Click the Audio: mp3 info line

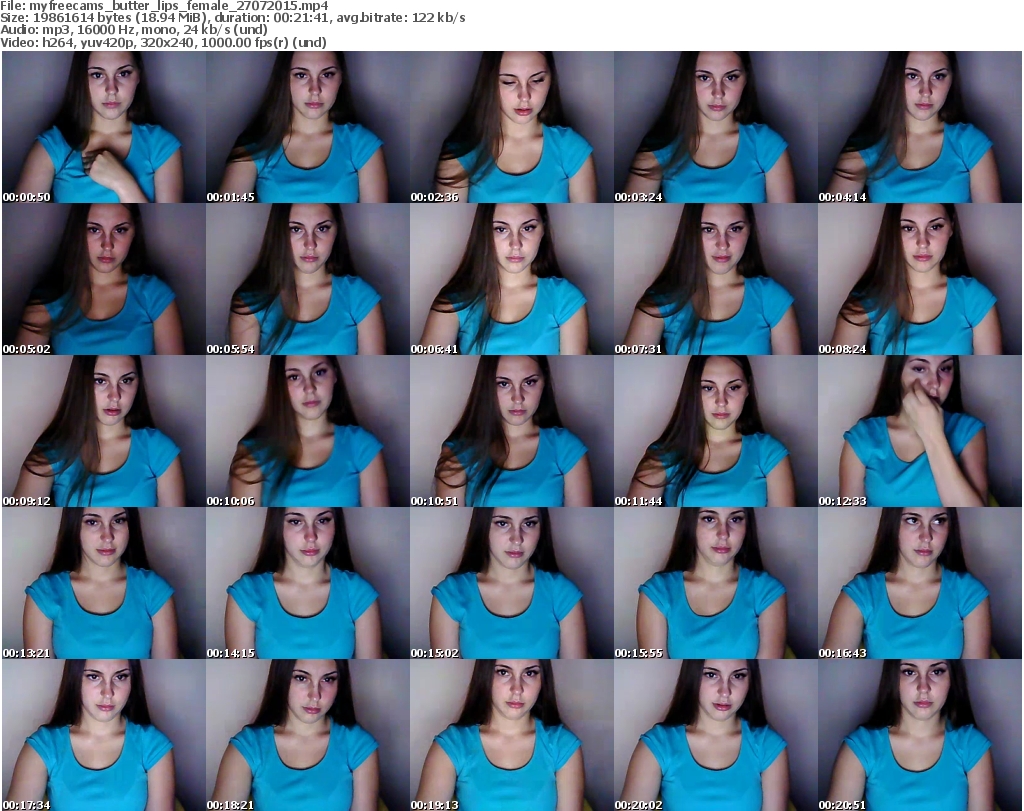[134, 30]
